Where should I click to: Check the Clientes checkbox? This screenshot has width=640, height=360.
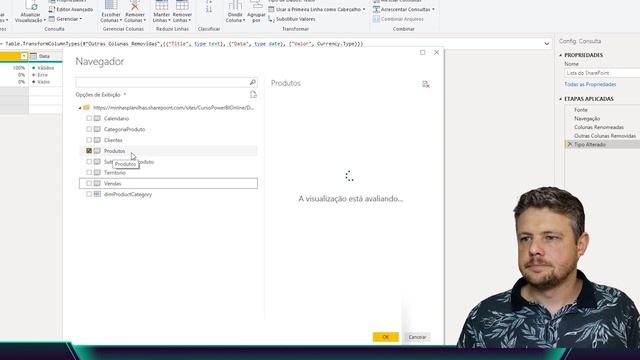tap(89, 140)
